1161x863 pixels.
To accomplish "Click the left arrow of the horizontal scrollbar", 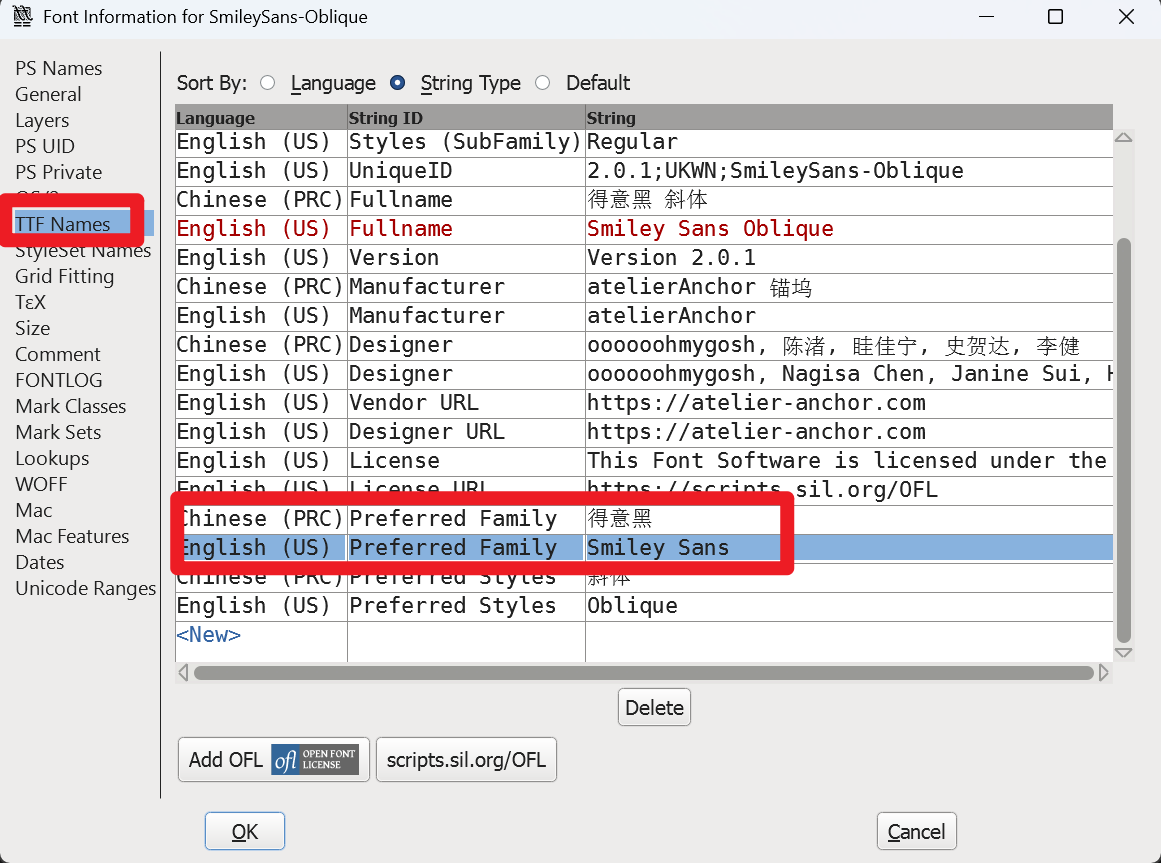I will pos(183,672).
